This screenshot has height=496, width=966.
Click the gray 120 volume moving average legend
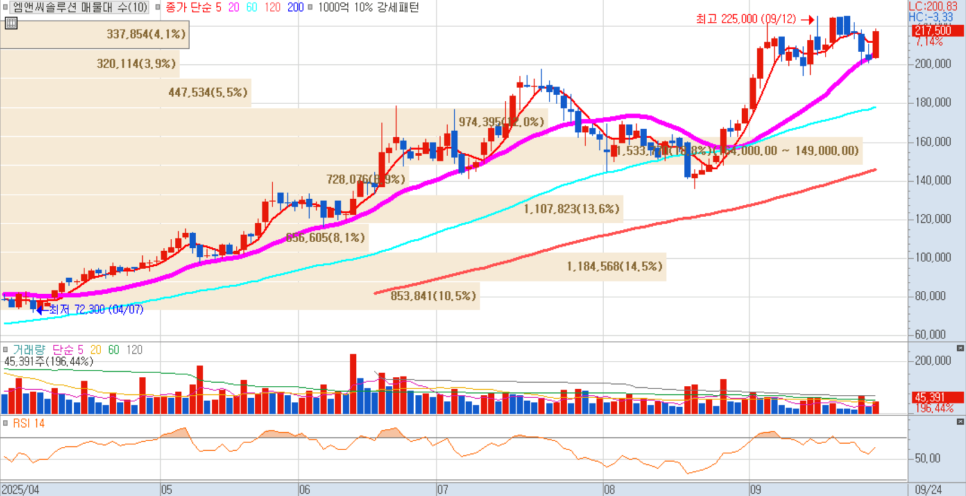pyautogui.click(x=134, y=350)
